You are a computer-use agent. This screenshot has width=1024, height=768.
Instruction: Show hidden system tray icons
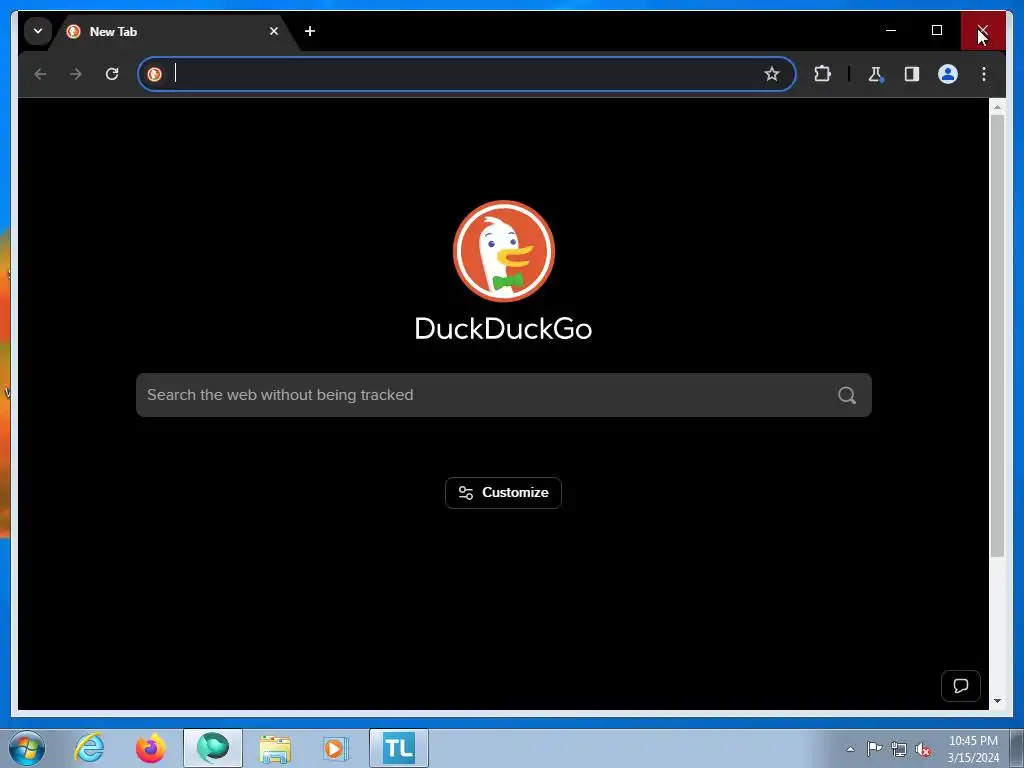850,749
